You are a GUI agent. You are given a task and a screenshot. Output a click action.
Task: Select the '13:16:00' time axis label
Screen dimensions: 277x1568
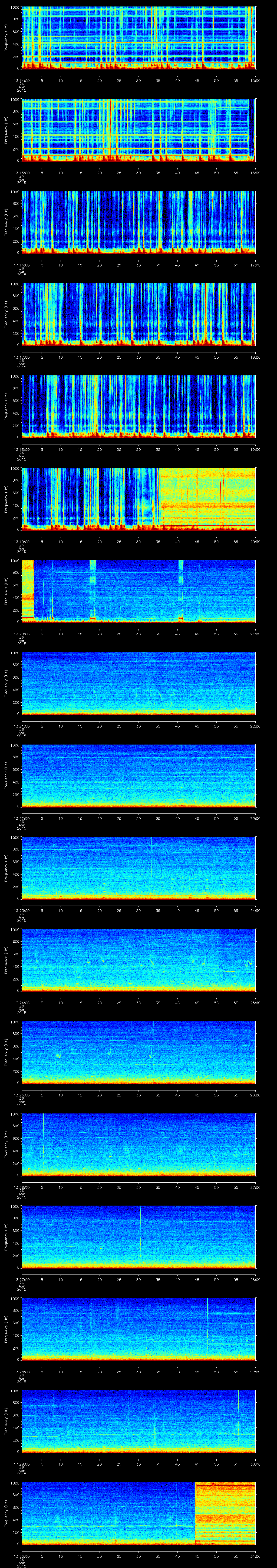(21, 264)
